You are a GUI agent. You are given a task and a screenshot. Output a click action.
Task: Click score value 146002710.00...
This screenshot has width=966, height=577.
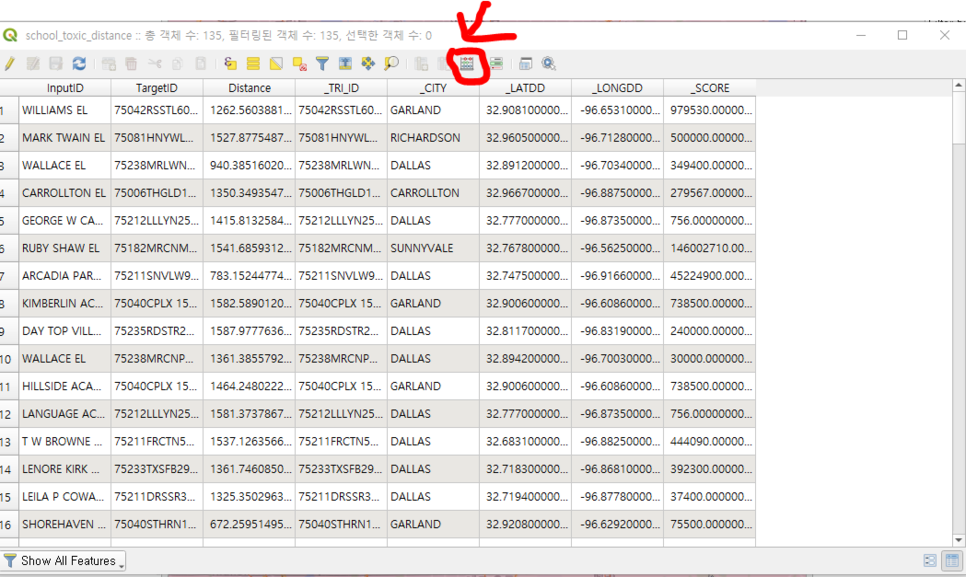pos(710,248)
